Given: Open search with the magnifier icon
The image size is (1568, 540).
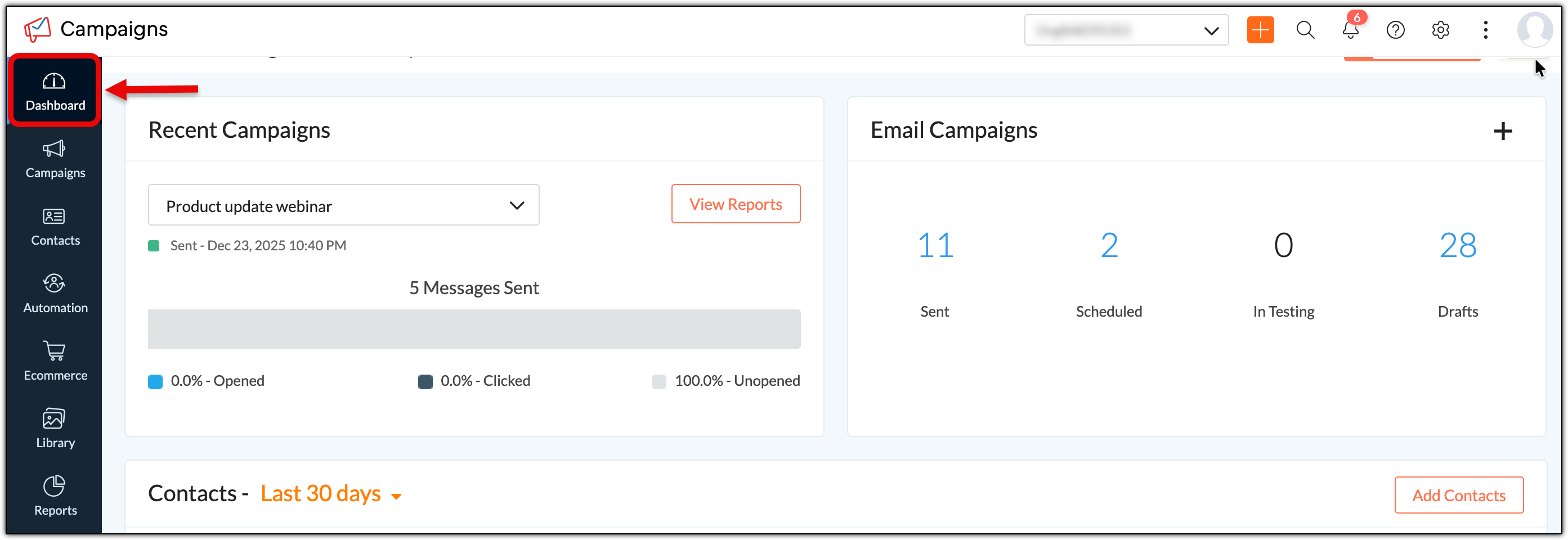Looking at the screenshot, I should pos(1305,30).
